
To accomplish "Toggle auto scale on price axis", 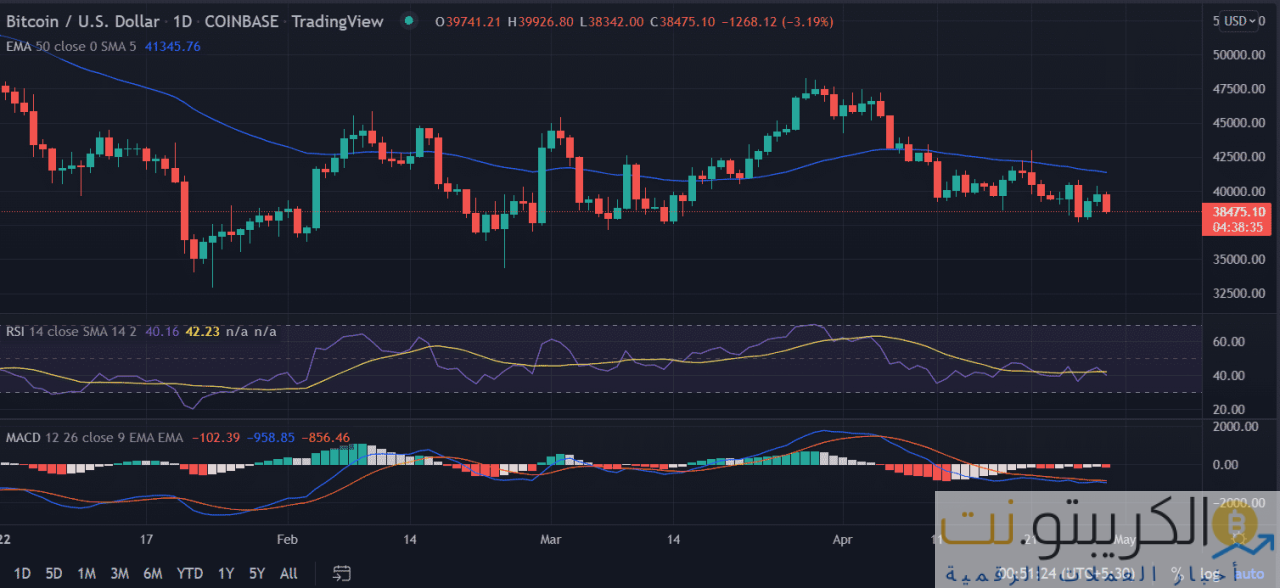I will tap(1250, 574).
